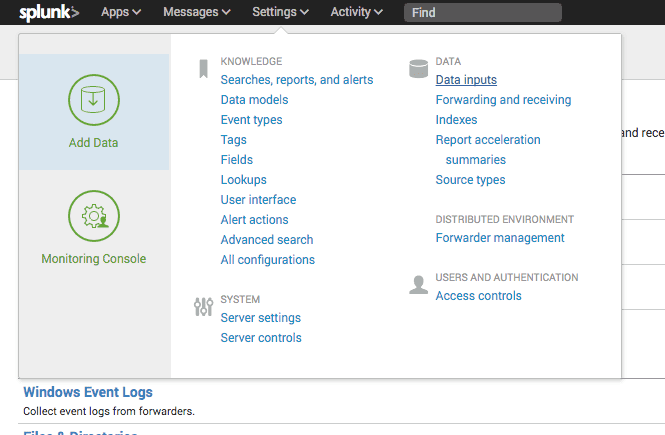Open Monitoring Console gear icon
This screenshot has width=665, height=435.
tap(93, 214)
